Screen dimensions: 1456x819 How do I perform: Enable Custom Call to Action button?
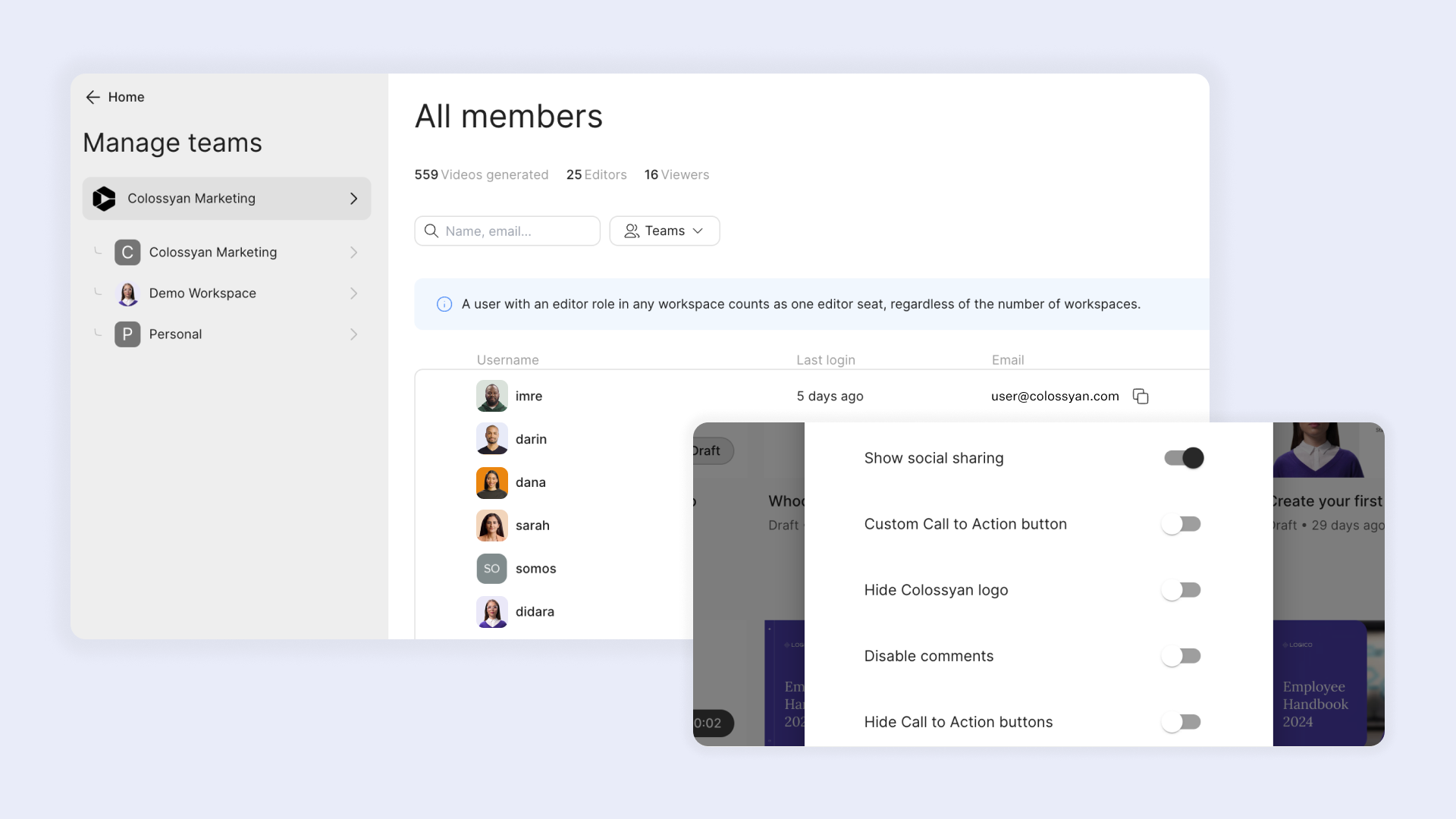click(x=1181, y=524)
